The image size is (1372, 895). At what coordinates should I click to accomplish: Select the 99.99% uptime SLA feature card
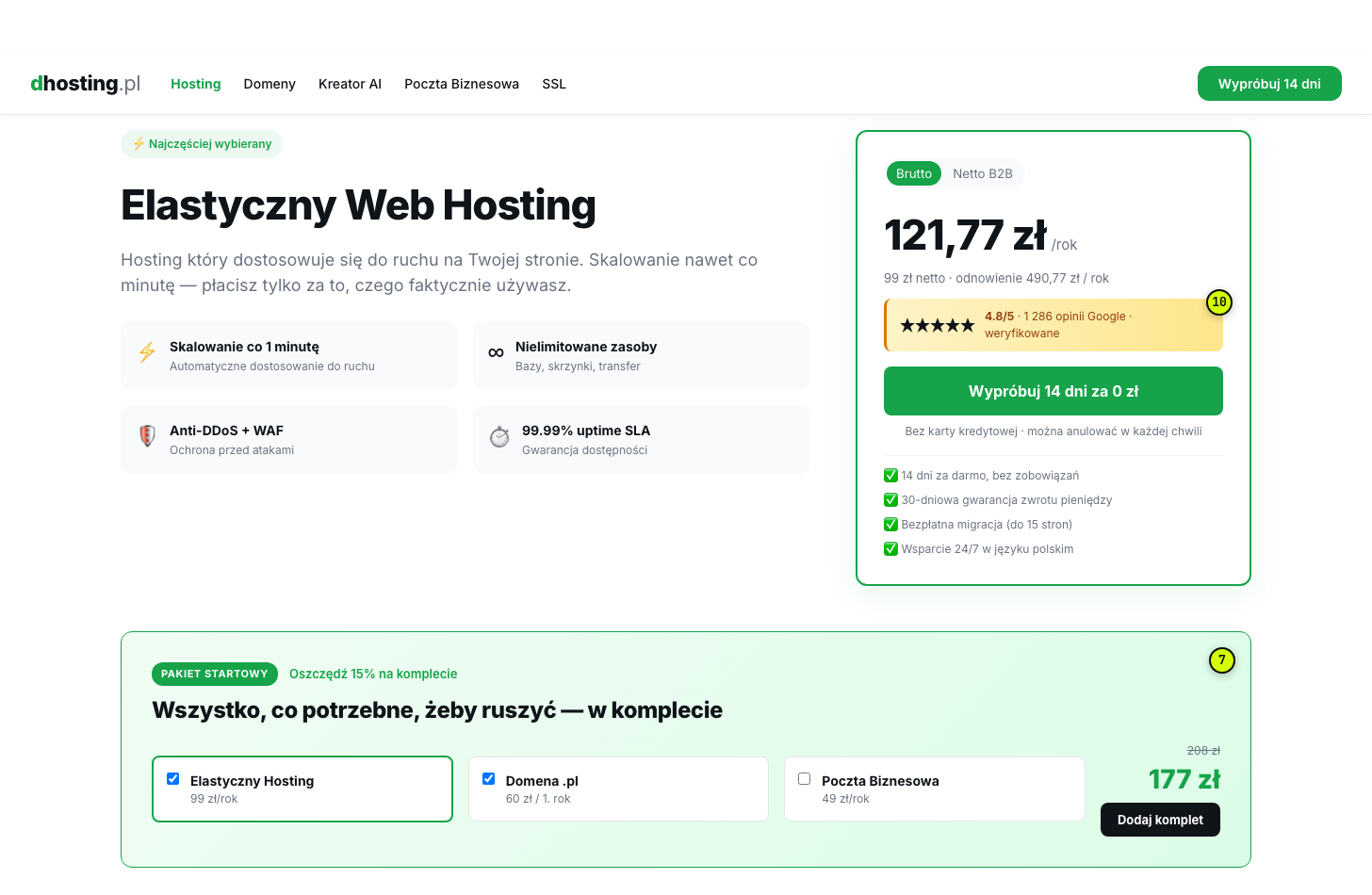642,440
